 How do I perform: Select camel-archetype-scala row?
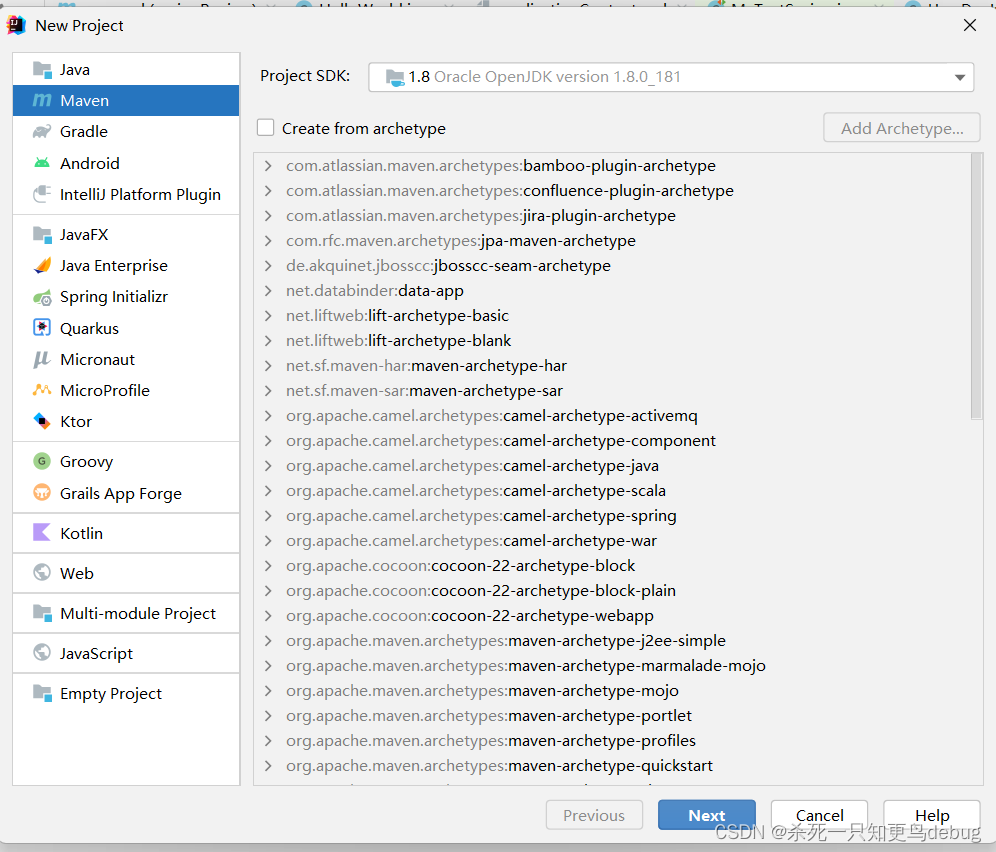click(612, 490)
